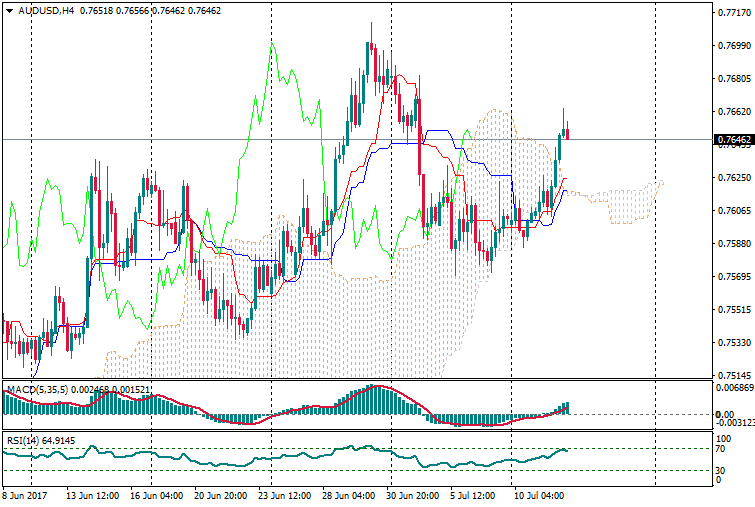
Task: Click the 0.77170 price scale value
Action: (x=734, y=13)
